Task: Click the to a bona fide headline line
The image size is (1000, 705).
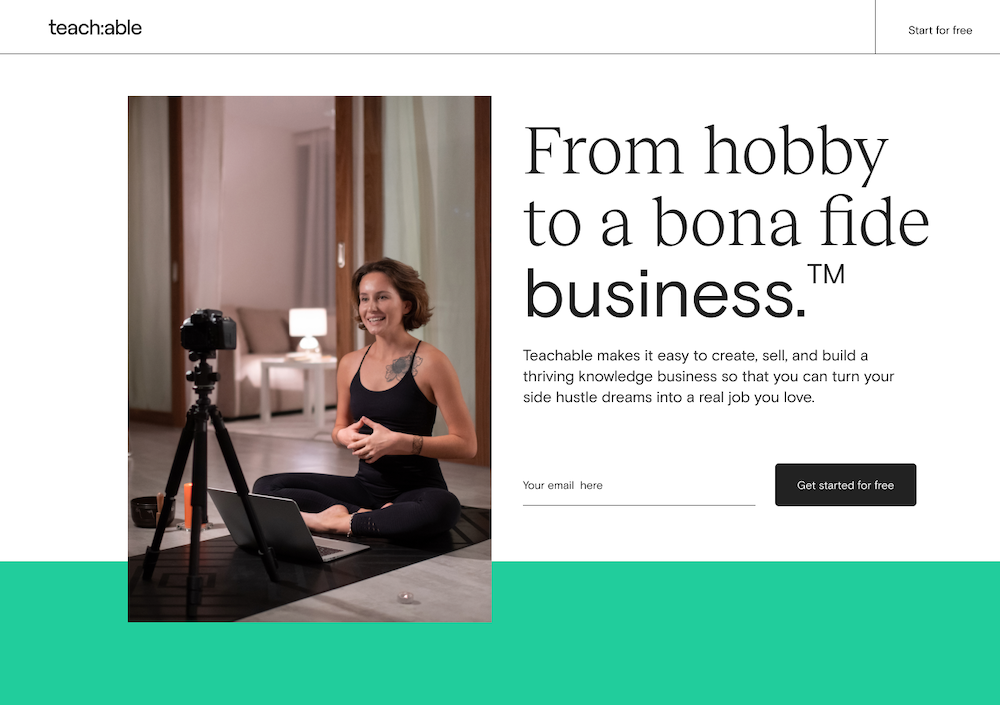Action: [x=726, y=221]
